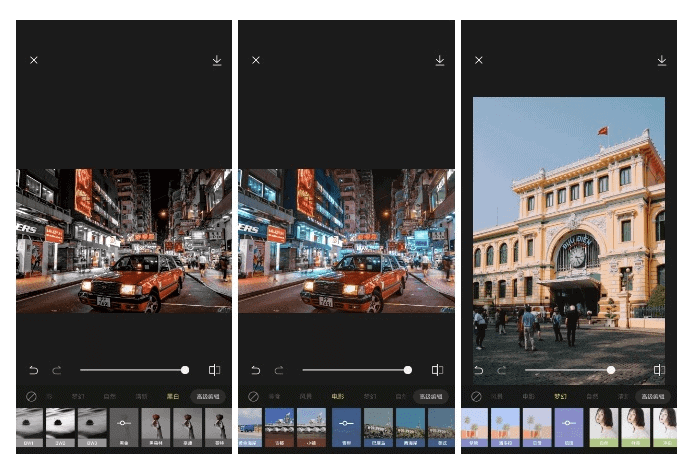The height and width of the screenshot is (454, 694).
Task: Open the selected blue filter's adjustment tile, middle panel
Action: pos(346,427)
